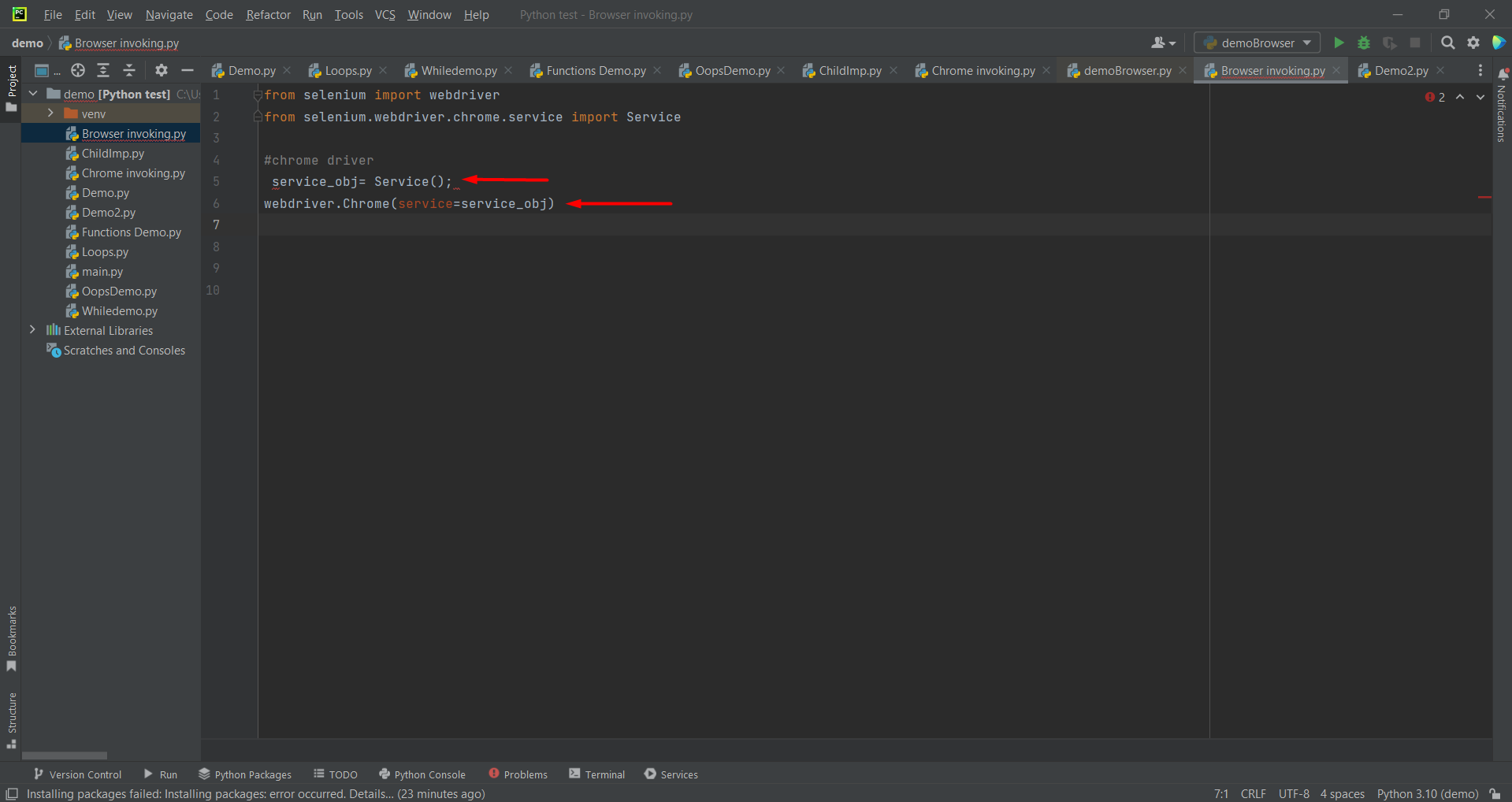Show more editor tabs menu

[1480, 70]
